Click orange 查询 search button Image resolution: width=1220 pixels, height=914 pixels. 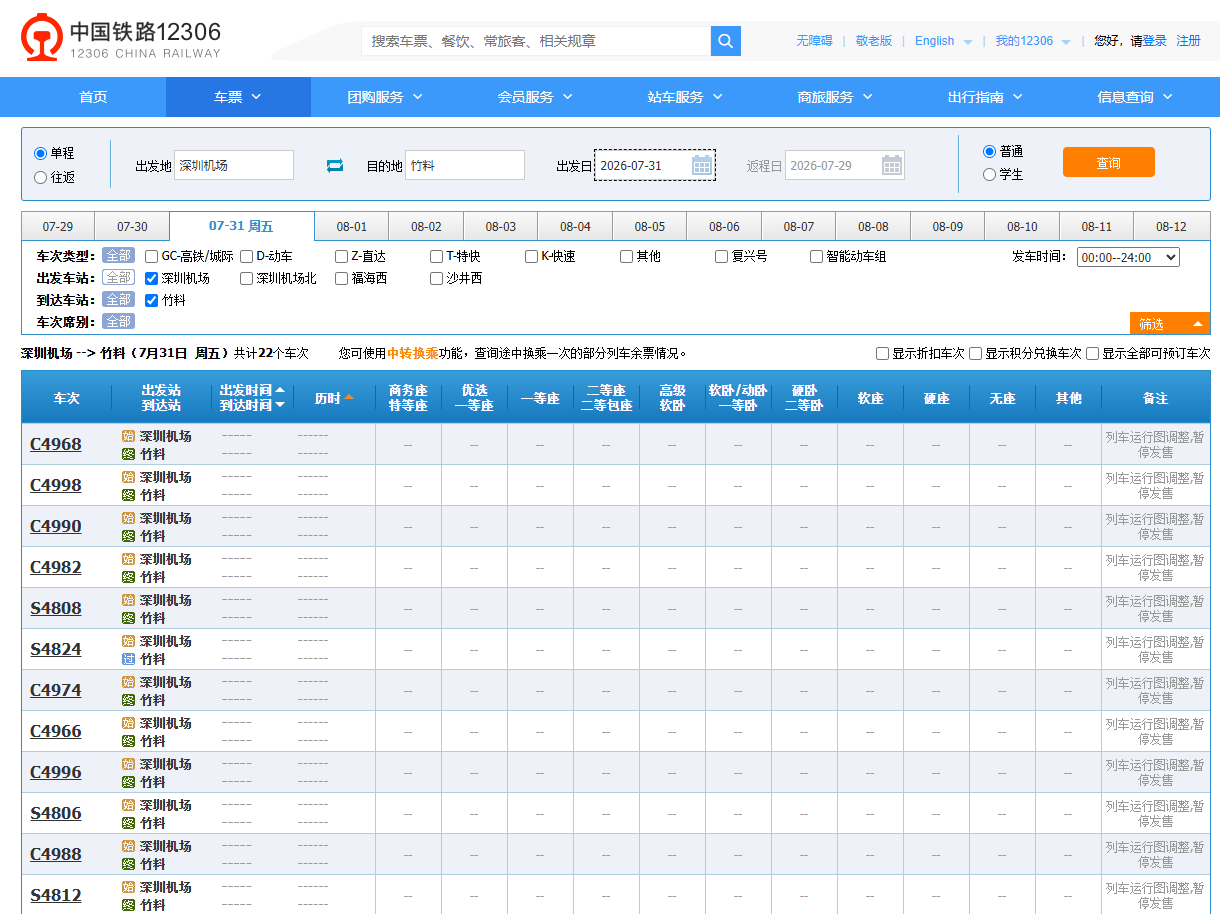coord(1108,162)
